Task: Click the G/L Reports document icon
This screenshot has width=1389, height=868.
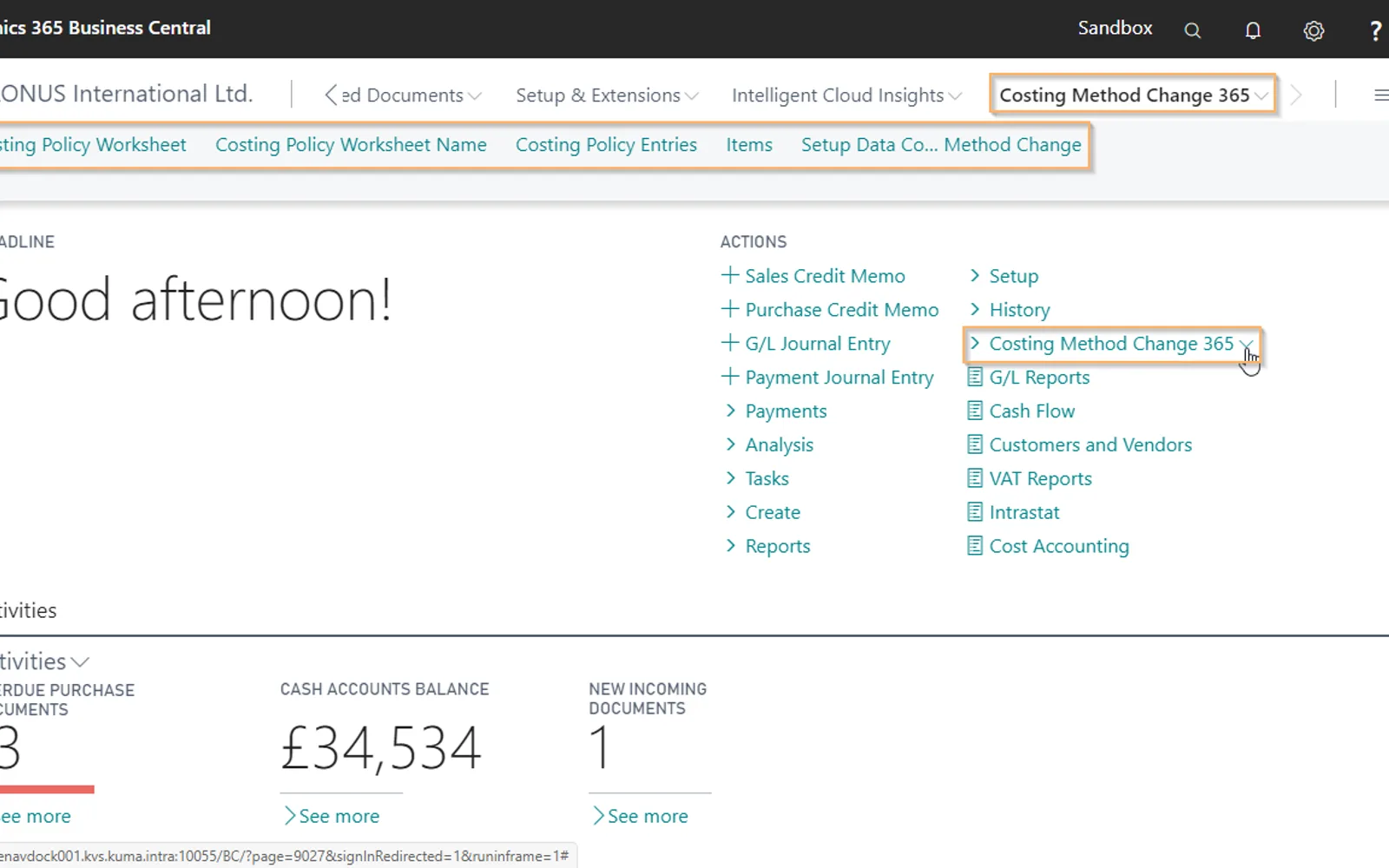Action: [x=975, y=378]
